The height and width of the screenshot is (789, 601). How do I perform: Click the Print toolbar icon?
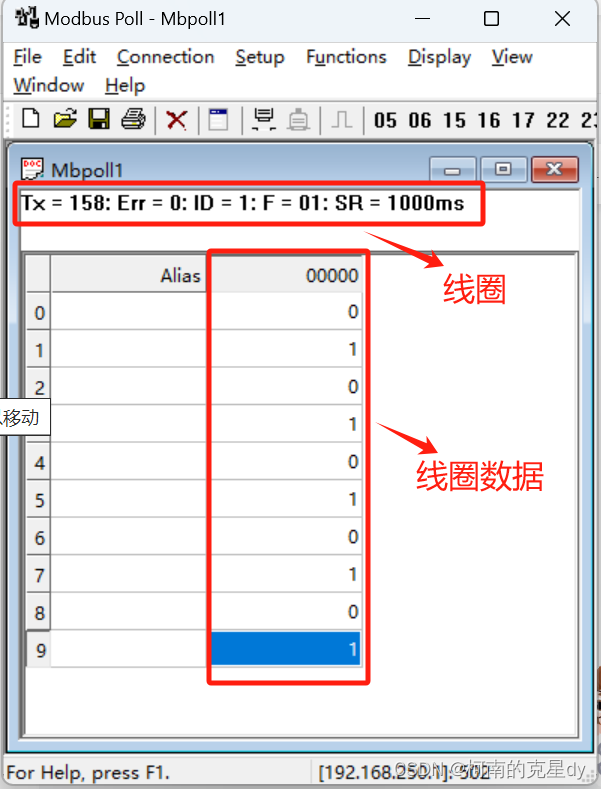pos(133,119)
